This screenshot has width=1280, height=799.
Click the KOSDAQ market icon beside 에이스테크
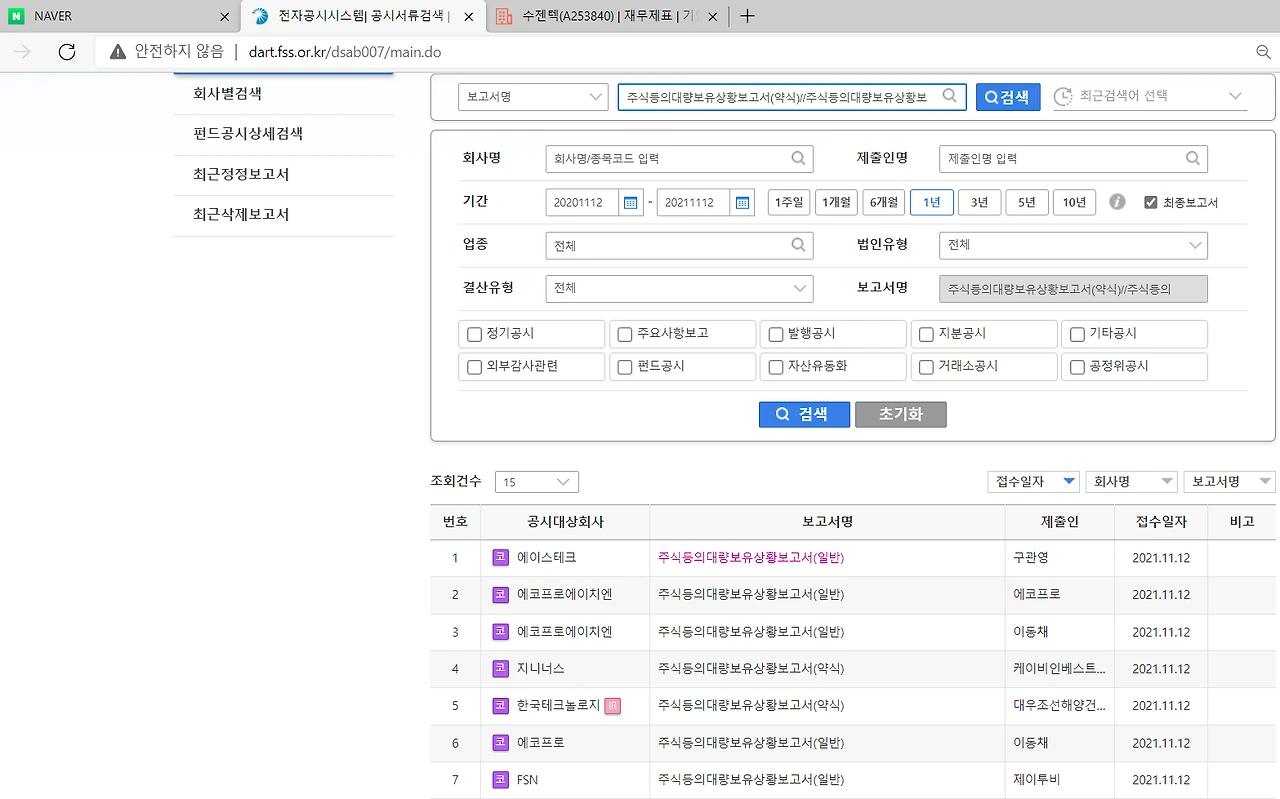click(501, 557)
